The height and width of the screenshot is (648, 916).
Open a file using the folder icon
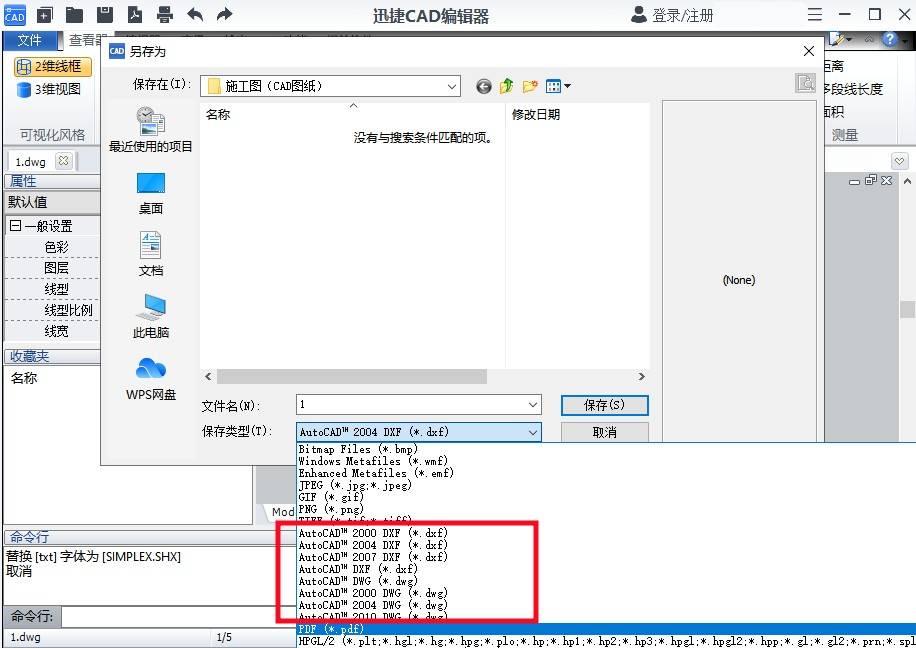click(x=74, y=15)
